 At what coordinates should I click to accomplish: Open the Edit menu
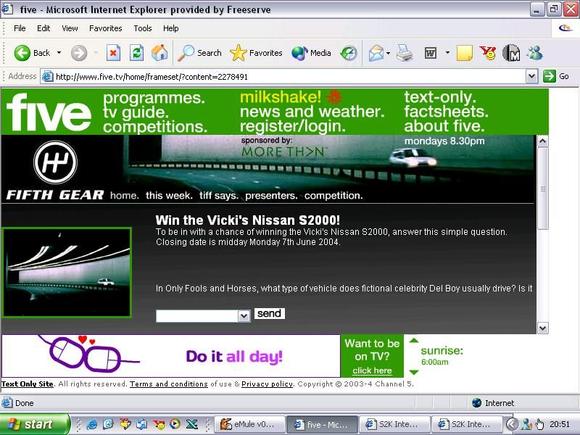point(43,28)
